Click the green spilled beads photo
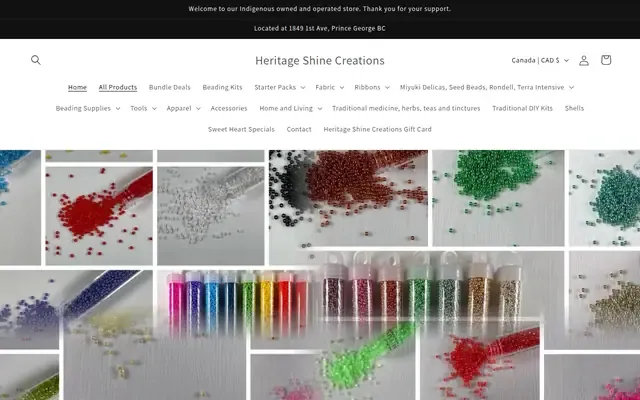This screenshot has height=400, width=640. click(498, 198)
